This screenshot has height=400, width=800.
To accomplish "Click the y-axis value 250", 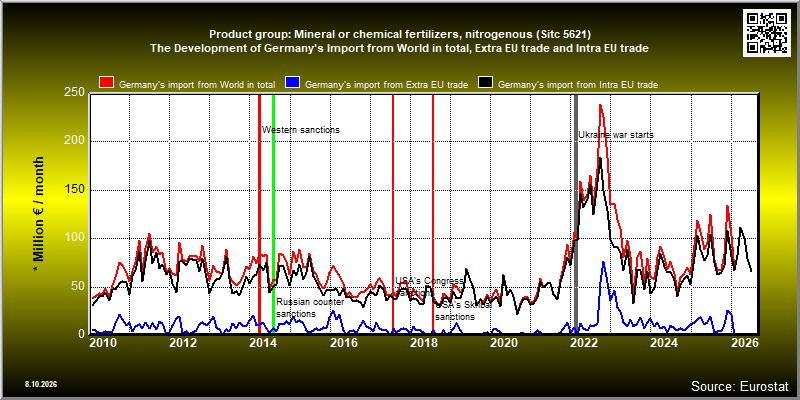I will [x=75, y=93].
